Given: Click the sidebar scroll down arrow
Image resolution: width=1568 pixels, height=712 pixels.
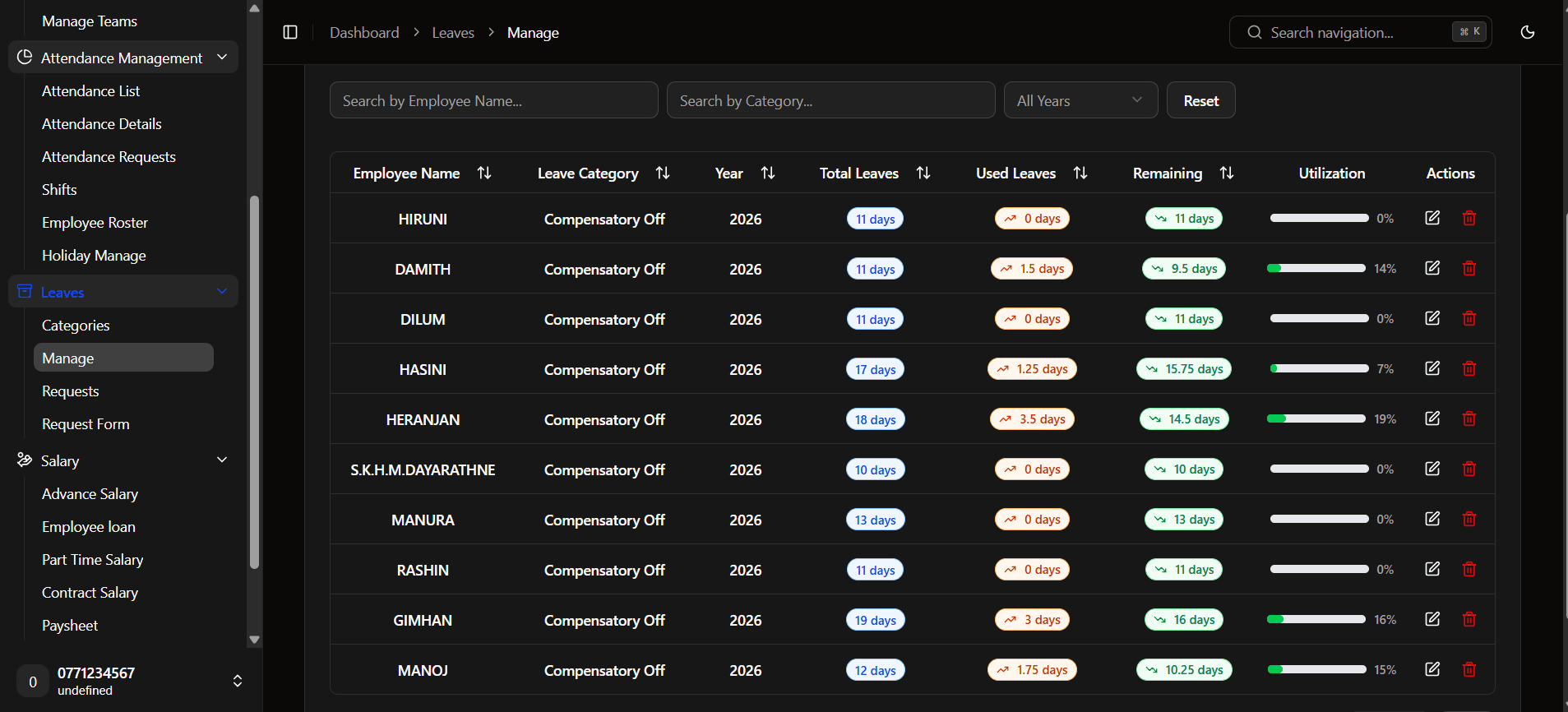Looking at the screenshot, I should tap(254, 640).
